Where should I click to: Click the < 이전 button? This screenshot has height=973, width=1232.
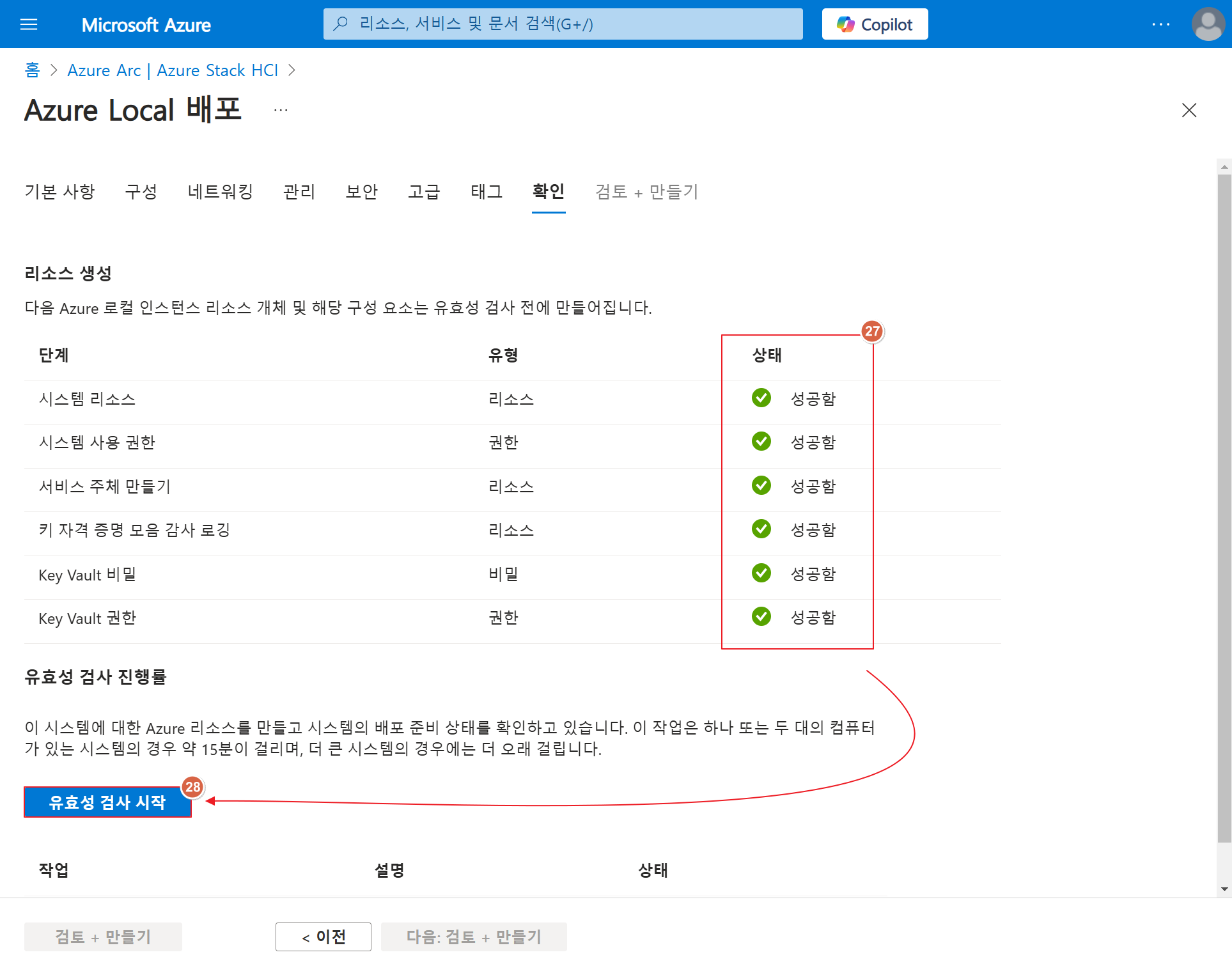click(x=324, y=937)
